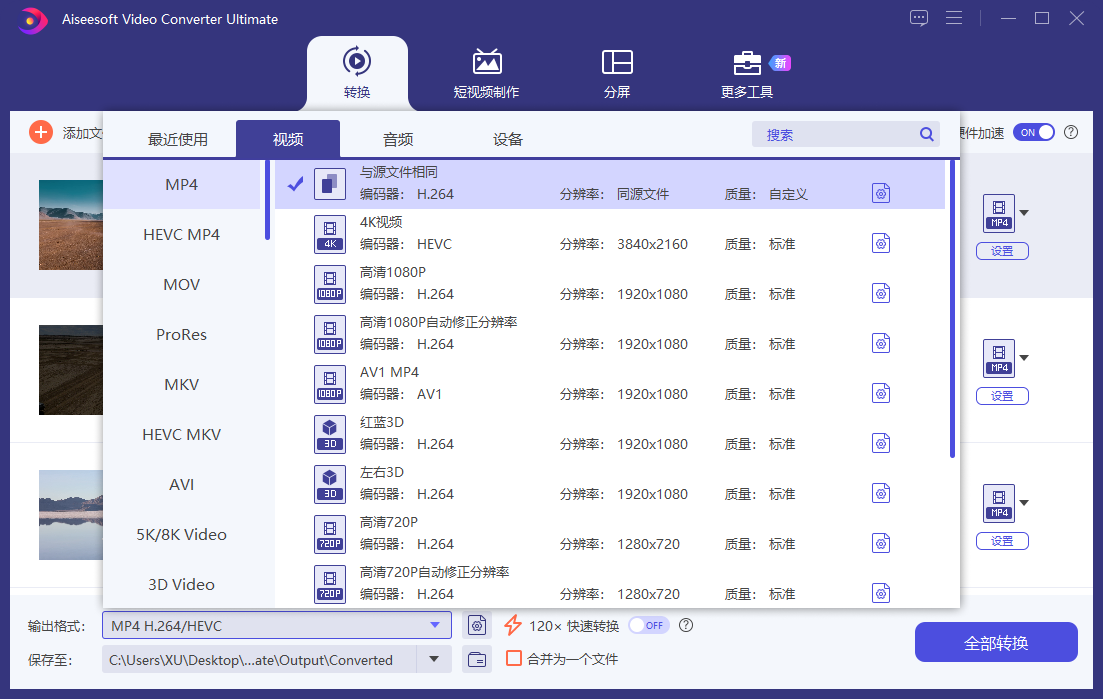Open the 分屏 split-screen tool
The width and height of the screenshot is (1103, 699).
[617, 74]
